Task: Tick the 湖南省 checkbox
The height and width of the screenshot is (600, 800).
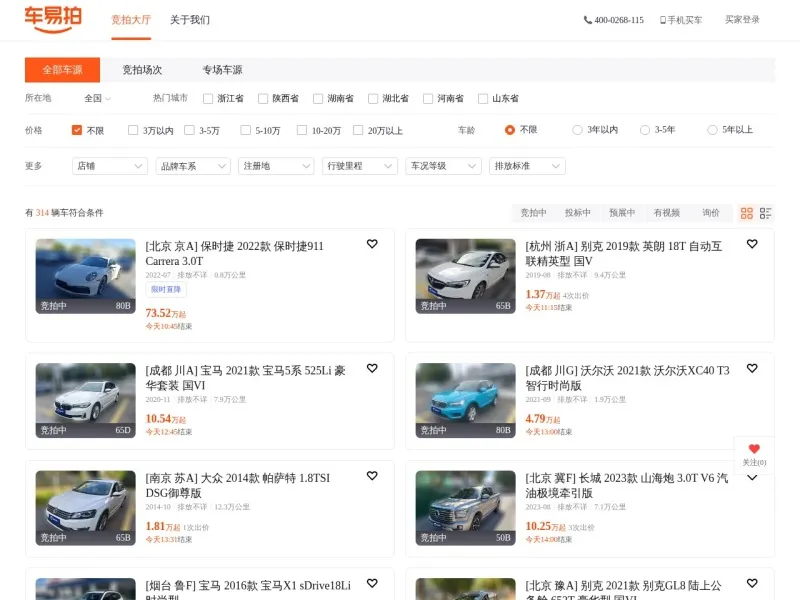Action: click(318, 98)
